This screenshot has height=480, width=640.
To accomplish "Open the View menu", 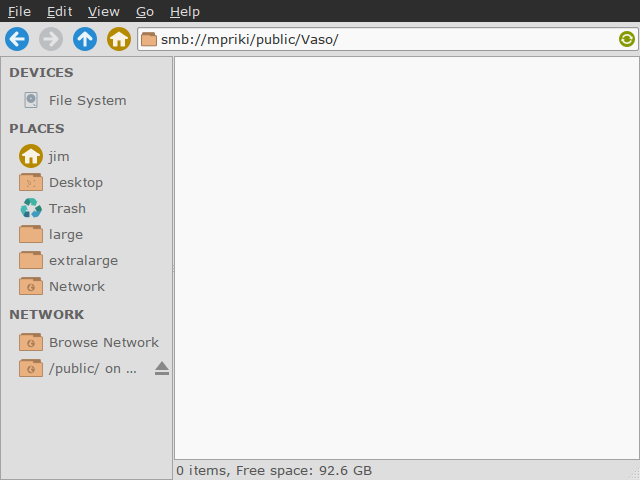I will point(104,11).
